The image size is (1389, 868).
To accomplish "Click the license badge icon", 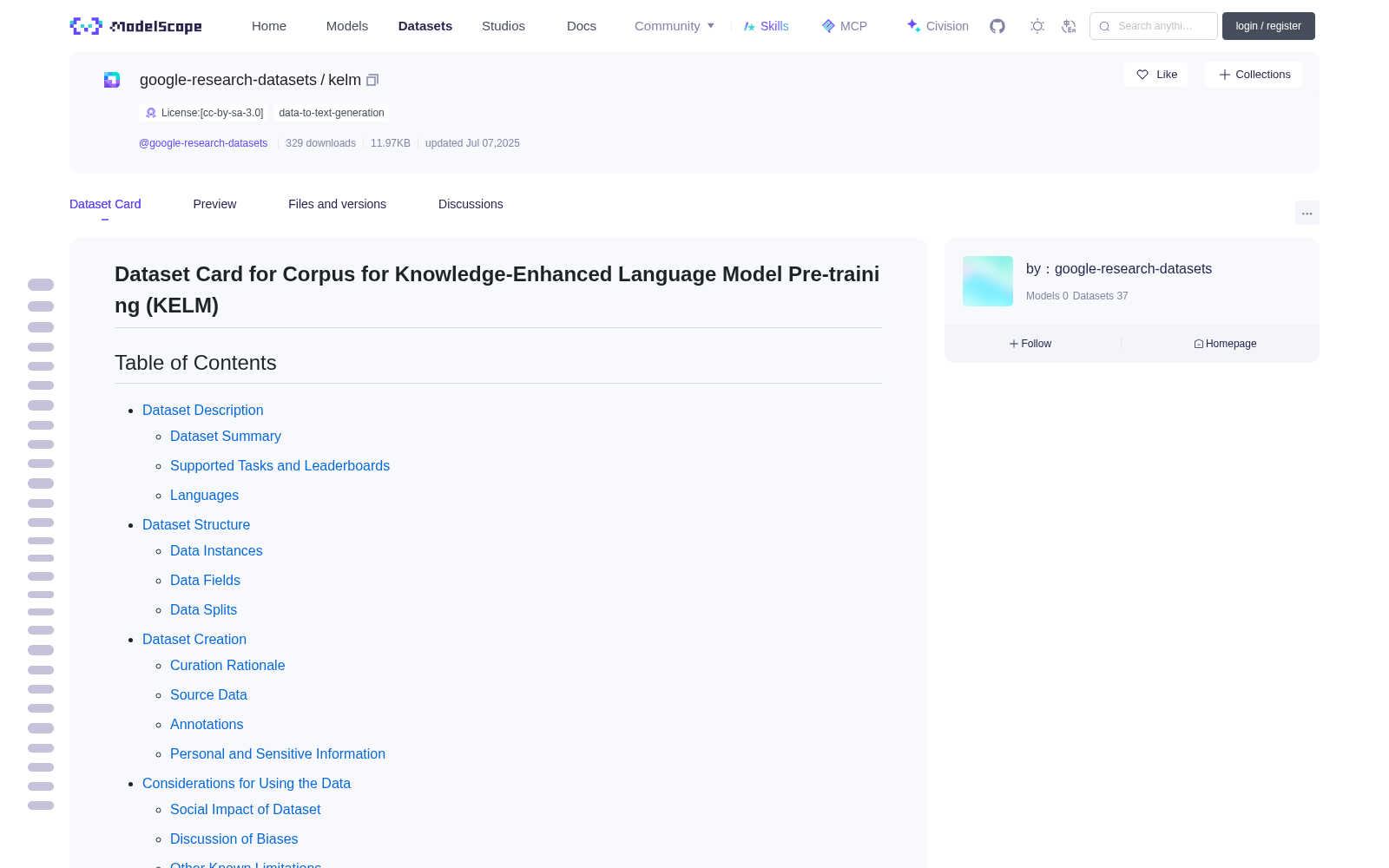I will pos(151,113).
